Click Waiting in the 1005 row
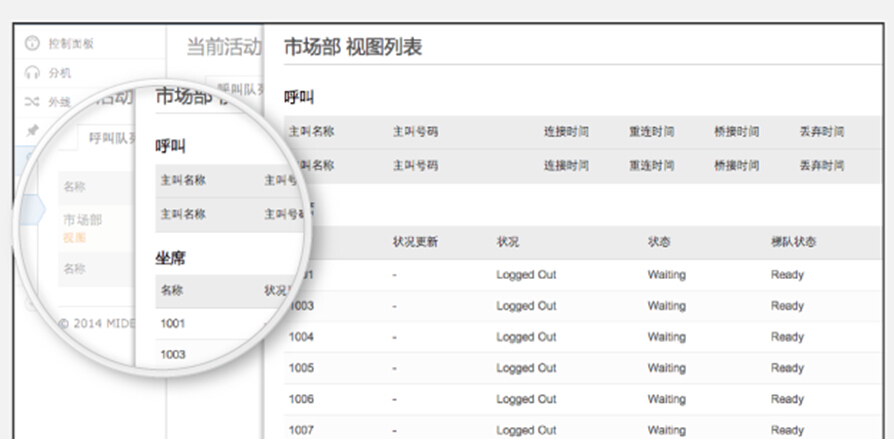894x443 pixels. [667, 368]
